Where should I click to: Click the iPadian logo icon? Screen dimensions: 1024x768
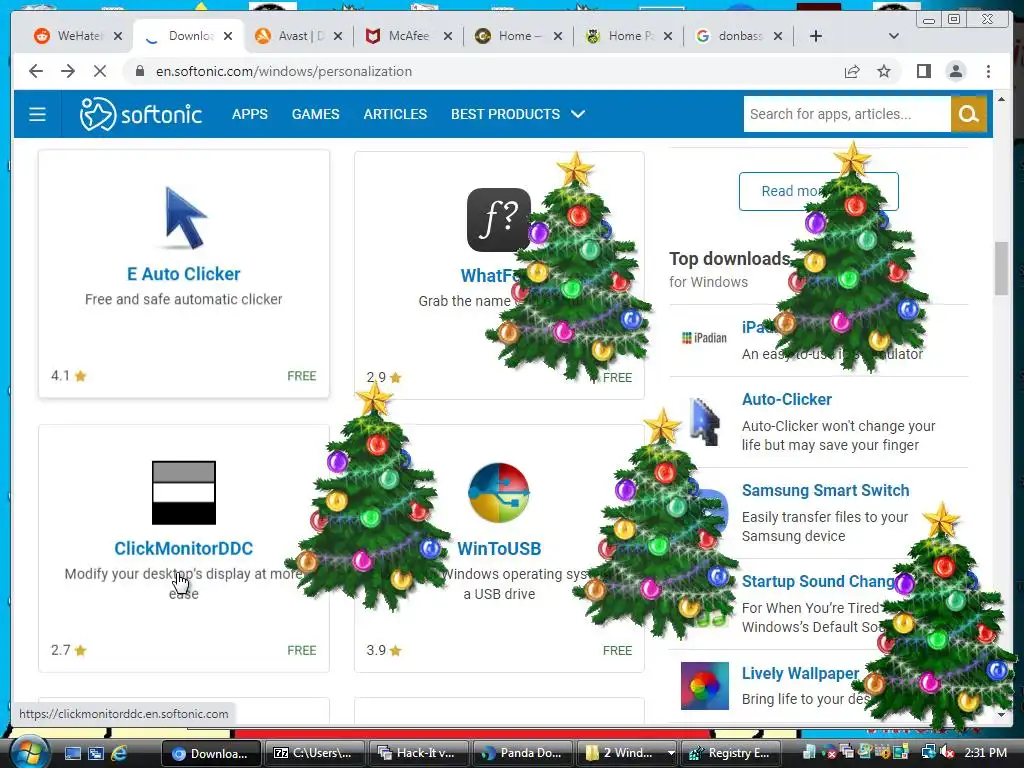pos(704,338)
